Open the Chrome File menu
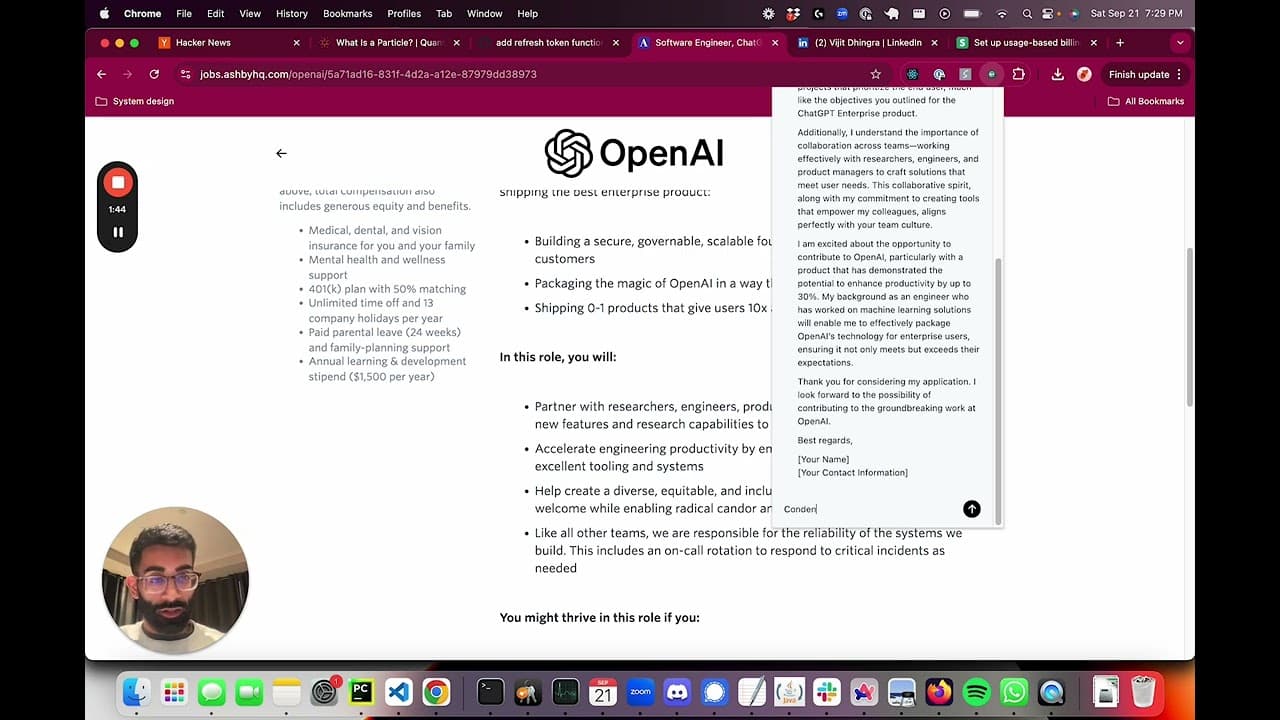This screenshot has height=720, width=1280. [x=184, y=14]
